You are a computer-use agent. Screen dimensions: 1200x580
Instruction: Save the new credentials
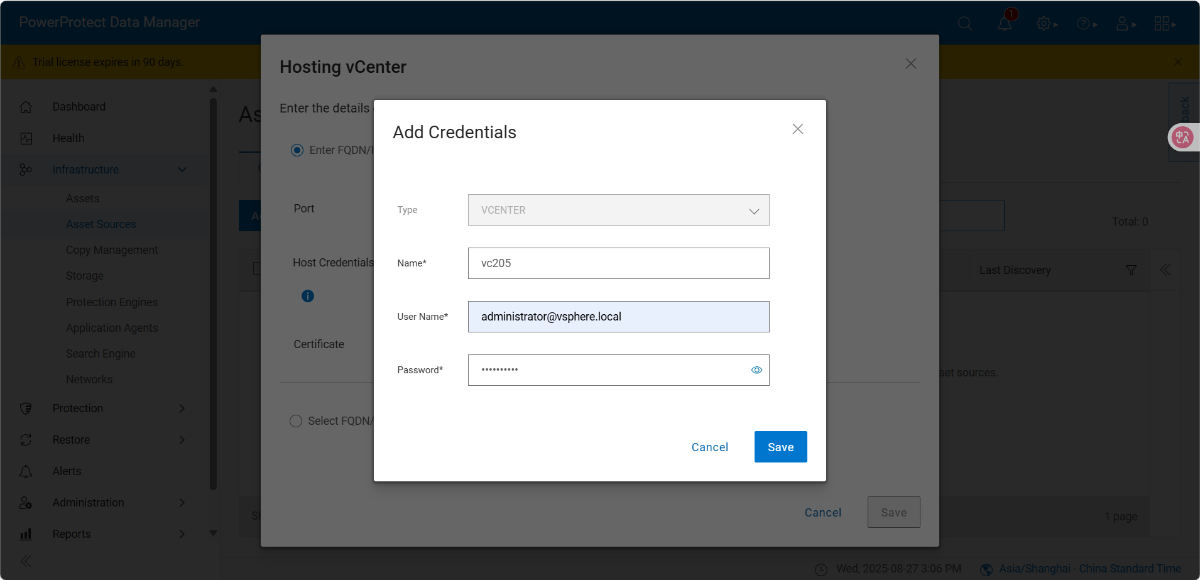coord(781,447)
